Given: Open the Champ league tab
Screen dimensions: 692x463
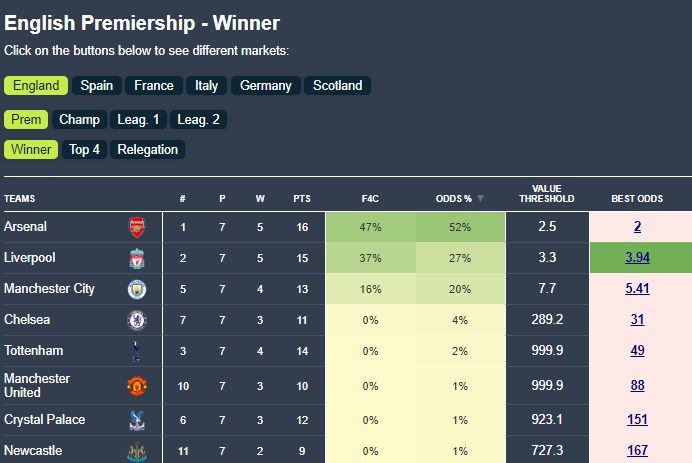Looking at the screenshot, I should [x=79, y=120].
